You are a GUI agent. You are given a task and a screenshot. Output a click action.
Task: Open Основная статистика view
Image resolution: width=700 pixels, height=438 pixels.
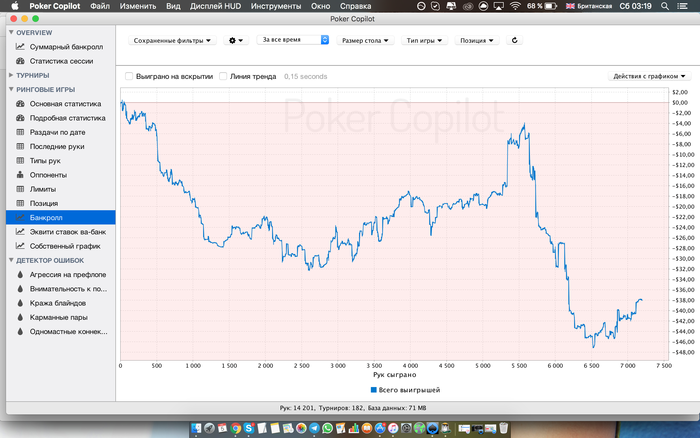click(65, 104)
